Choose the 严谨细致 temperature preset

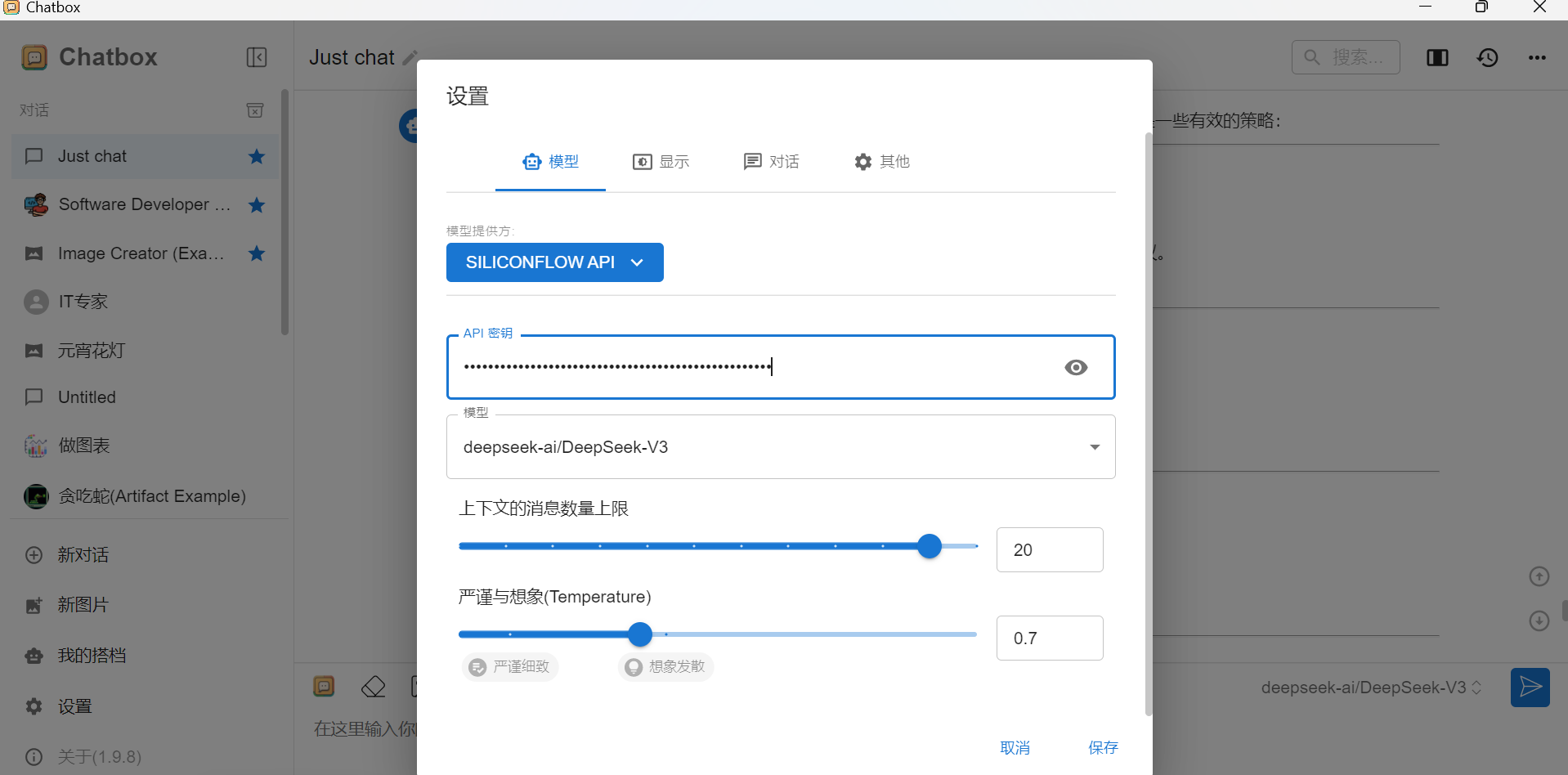(510, 667)
